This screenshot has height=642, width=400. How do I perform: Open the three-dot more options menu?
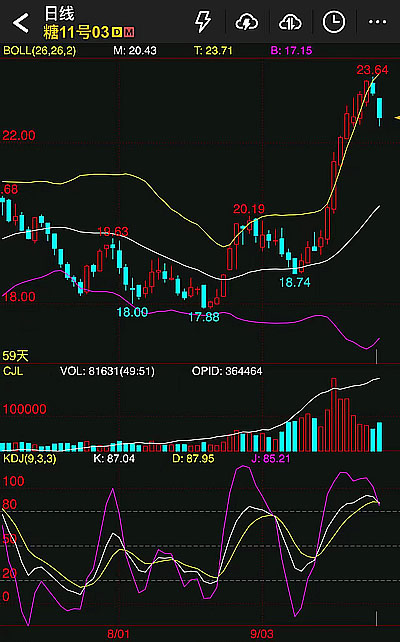pos(377,22)
